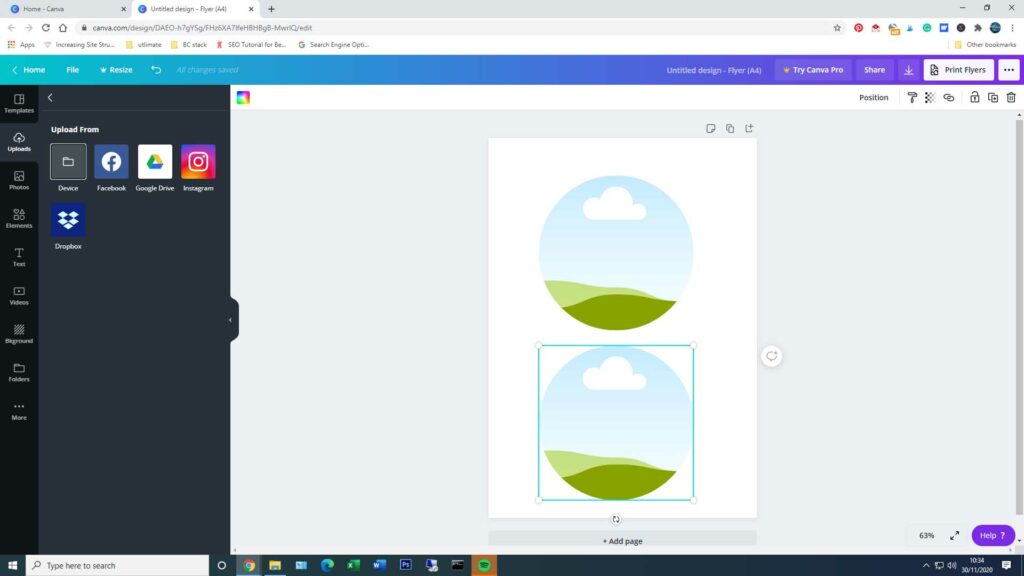The height and width of the screenshot is (576, 1024).
Task: Open the zoom level 63% menu
Action: [x=927, y=535]
